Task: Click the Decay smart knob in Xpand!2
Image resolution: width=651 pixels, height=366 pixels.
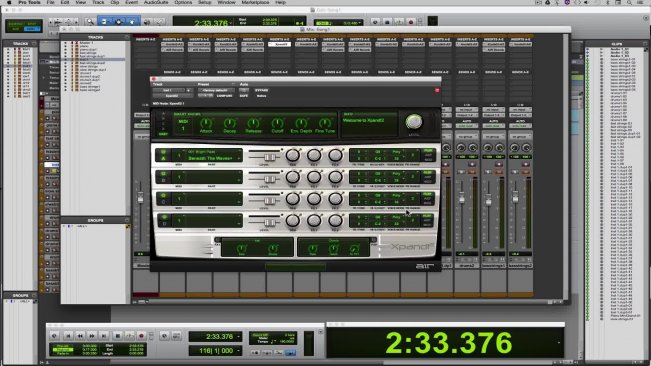Action: (230, 123)
